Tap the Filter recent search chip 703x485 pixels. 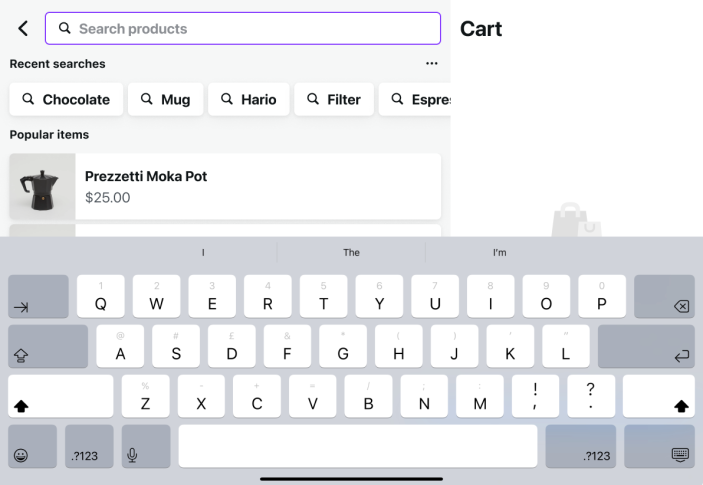pyautogui.click(x=334, y=99)
